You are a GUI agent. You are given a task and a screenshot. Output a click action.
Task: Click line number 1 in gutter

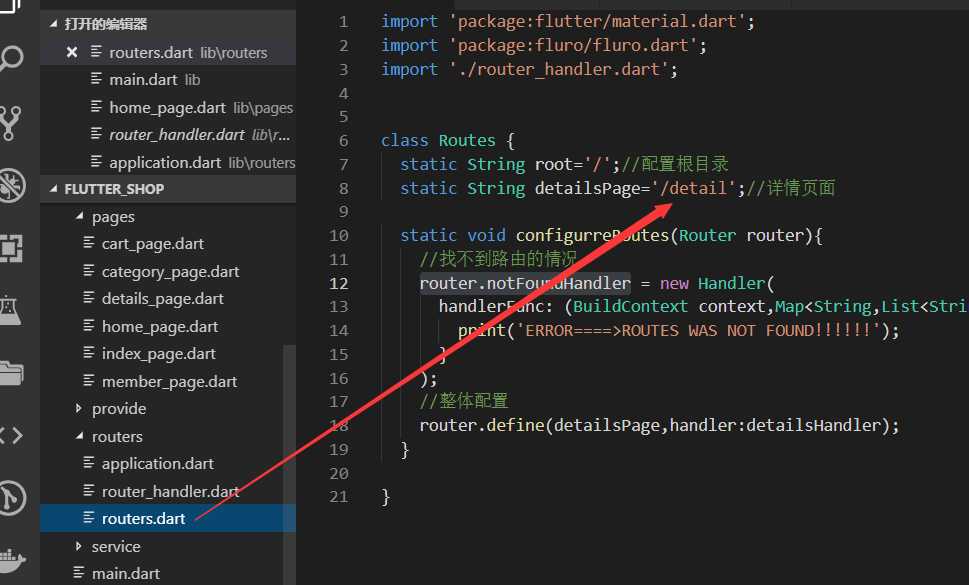(344, 22)
